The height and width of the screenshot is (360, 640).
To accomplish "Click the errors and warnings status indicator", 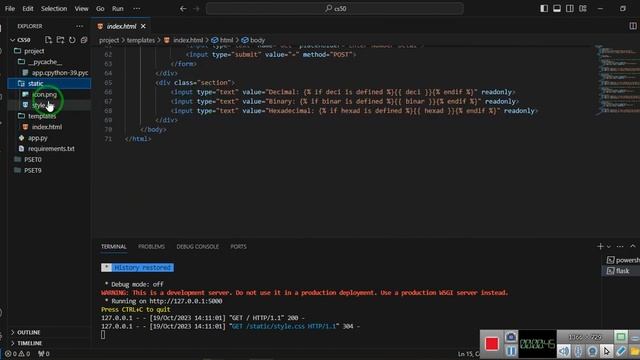I will point(18,354).
